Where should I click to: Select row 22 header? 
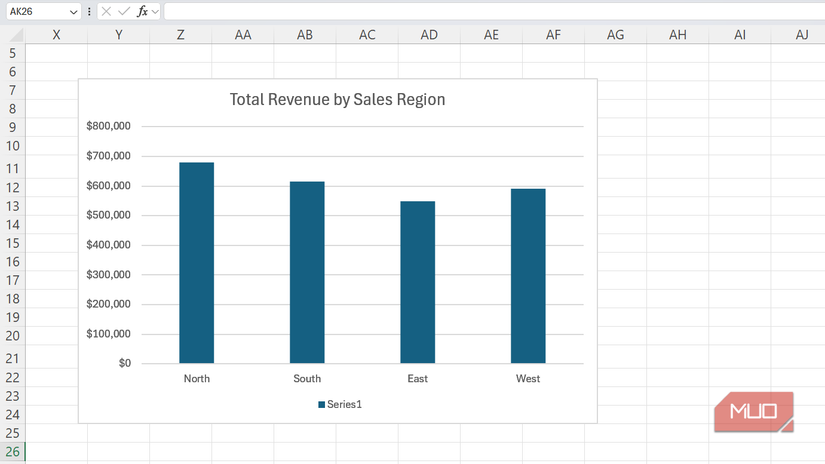click(13, 378)
